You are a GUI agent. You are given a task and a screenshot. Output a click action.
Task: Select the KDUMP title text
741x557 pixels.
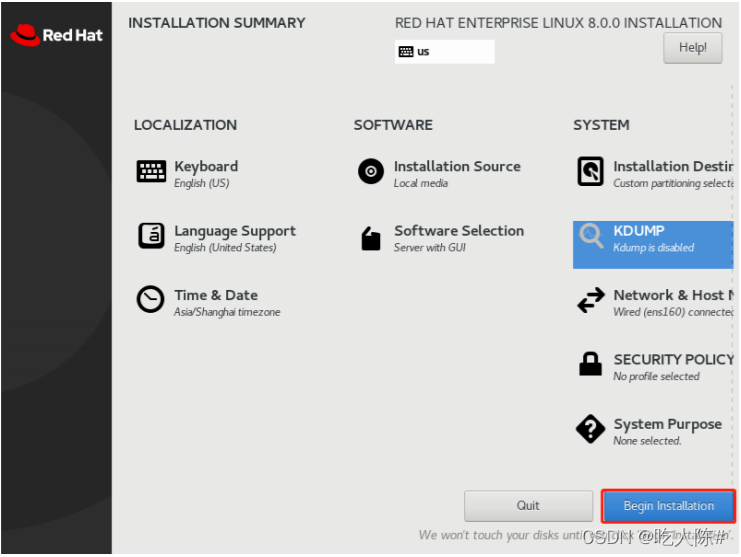[x=638, y=231]
